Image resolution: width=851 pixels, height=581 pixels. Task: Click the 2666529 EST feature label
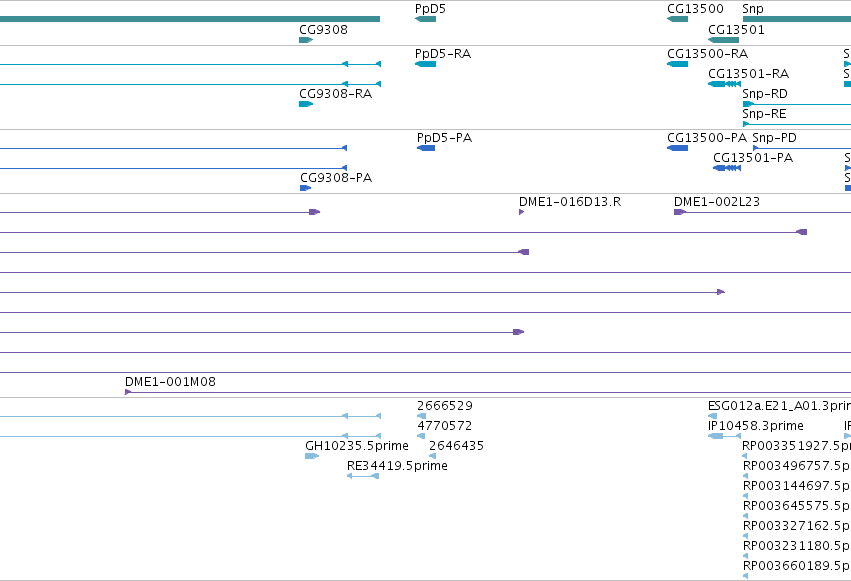point(445,406)
